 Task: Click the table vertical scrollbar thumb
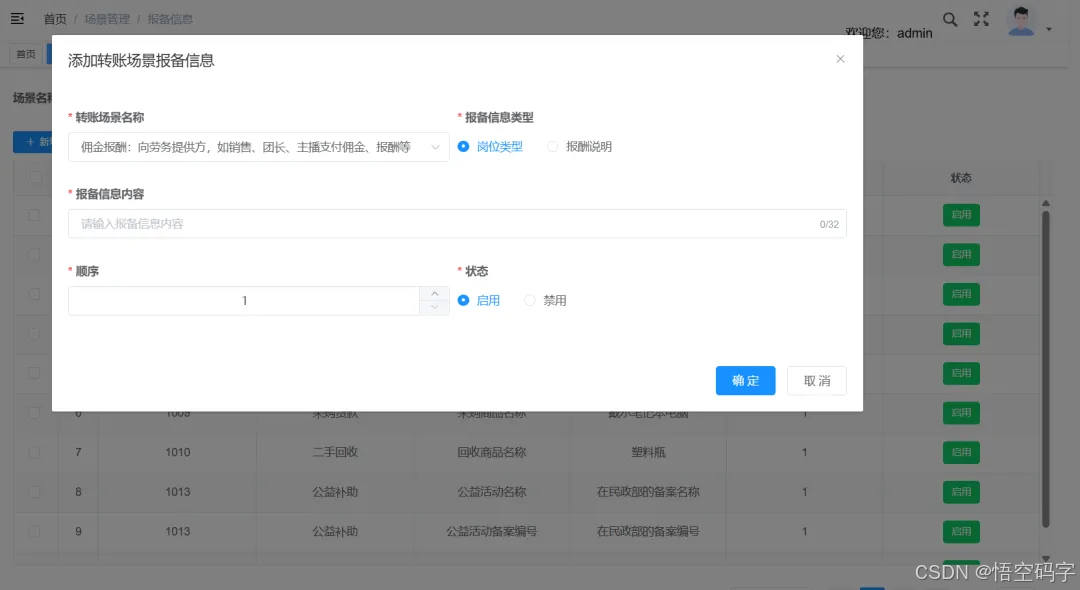coord(1046,368)
